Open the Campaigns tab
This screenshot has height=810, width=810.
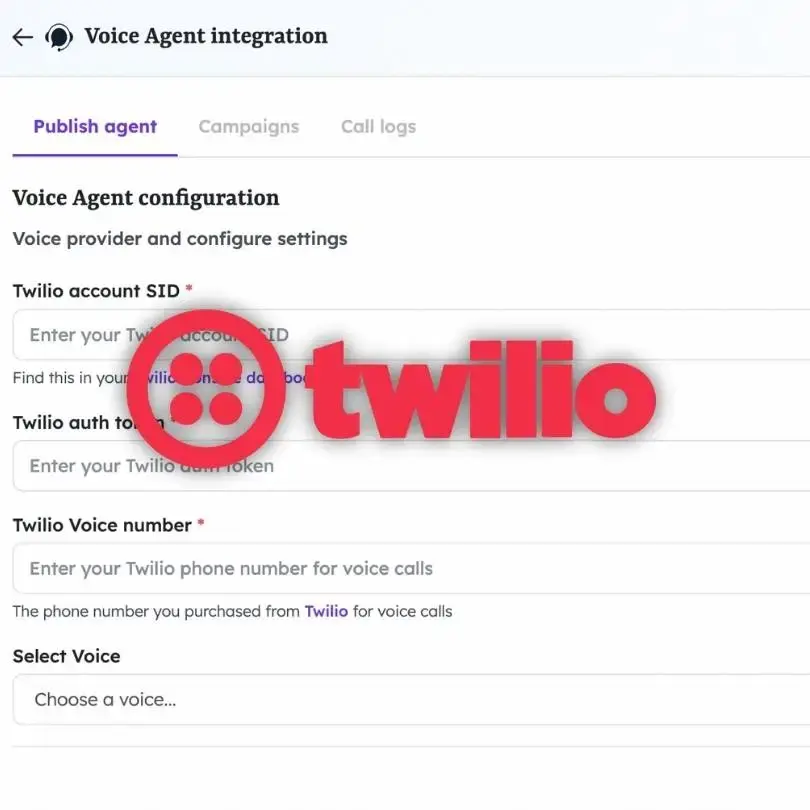(249, 127)
